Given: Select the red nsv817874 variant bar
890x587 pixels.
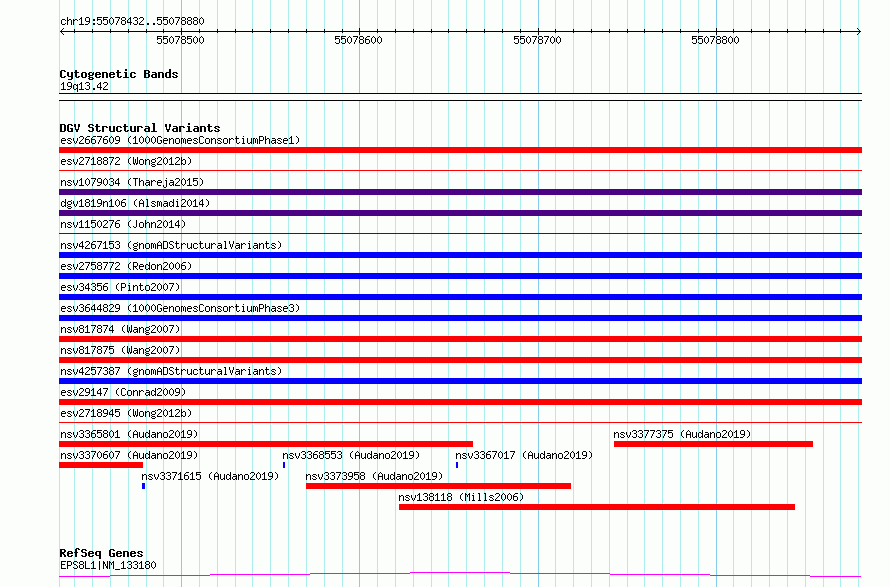Looking at the screenshot, I should [x=460, y=339].
